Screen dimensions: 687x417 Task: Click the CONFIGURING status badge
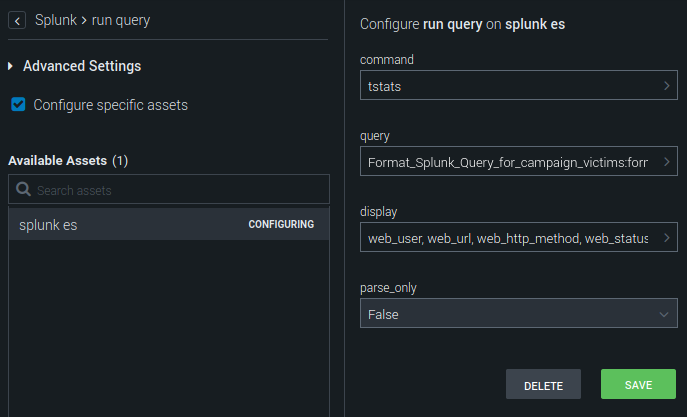click(281, 225)
